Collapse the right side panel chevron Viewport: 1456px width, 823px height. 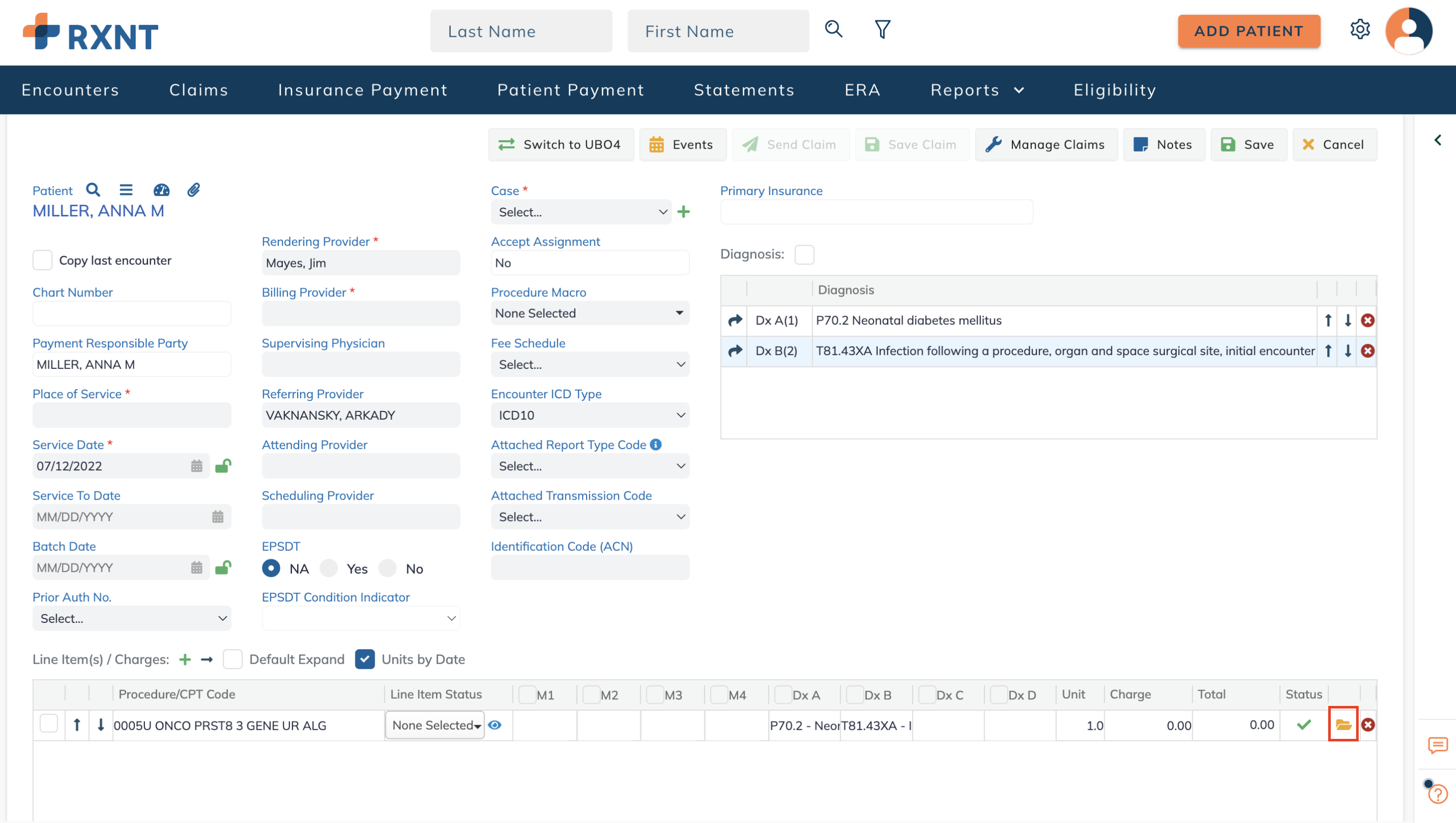coord(1437,140)
